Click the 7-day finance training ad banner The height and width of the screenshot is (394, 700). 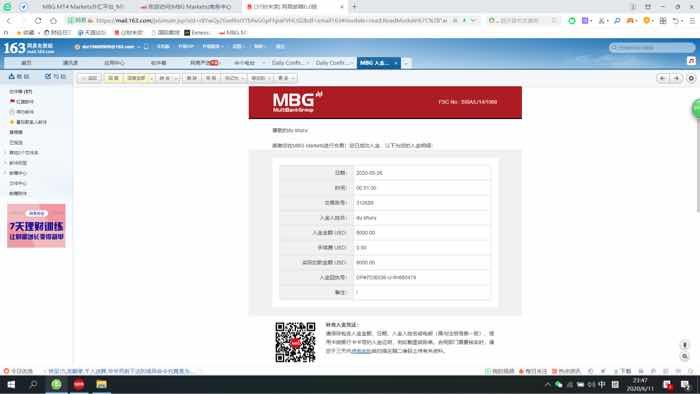coord(36,226)
